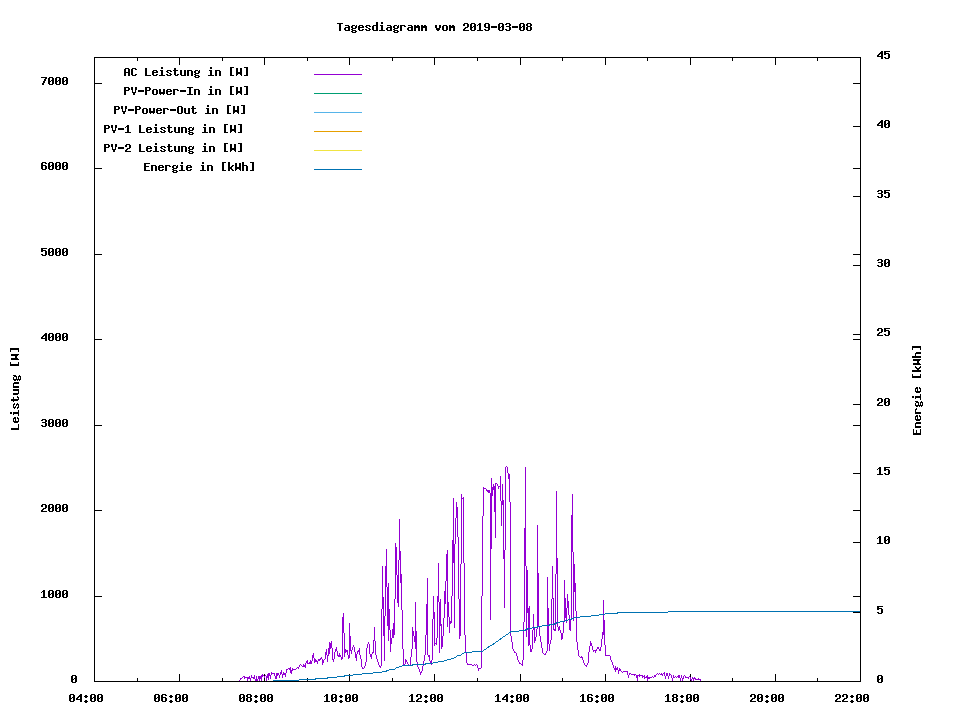Click the purple AC Leistung legend line sample
960x720 pixels.
(337, 74)
